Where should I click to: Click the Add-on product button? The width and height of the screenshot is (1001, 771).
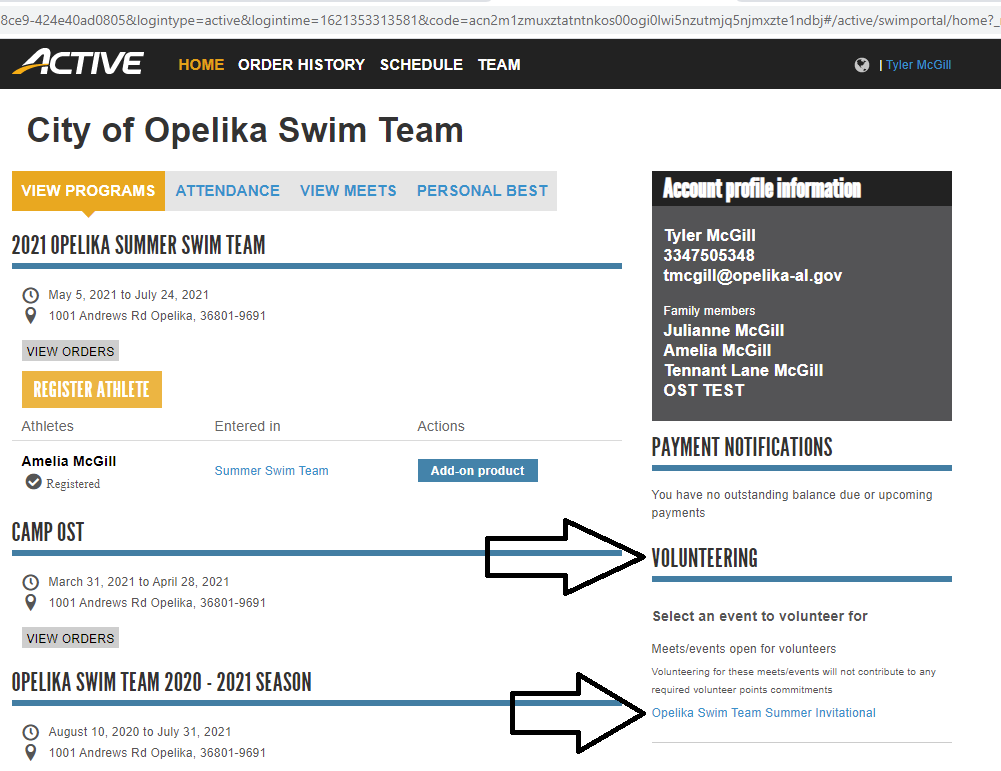click(477, 471)
